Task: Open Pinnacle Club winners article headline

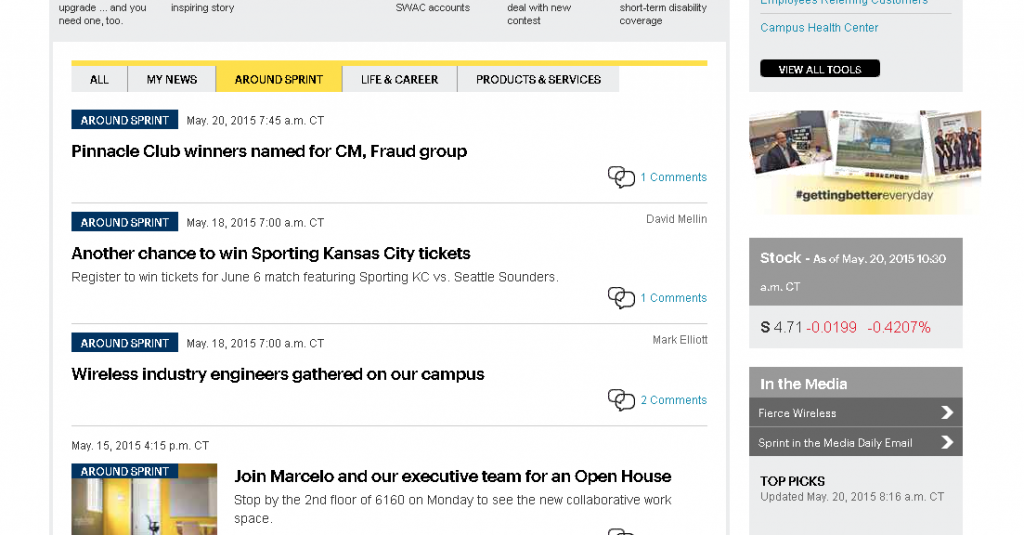Action: (269, 152)
